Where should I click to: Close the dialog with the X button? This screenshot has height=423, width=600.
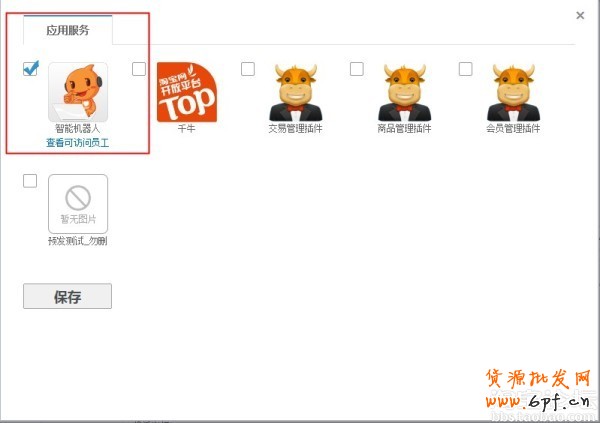point(580,15)
